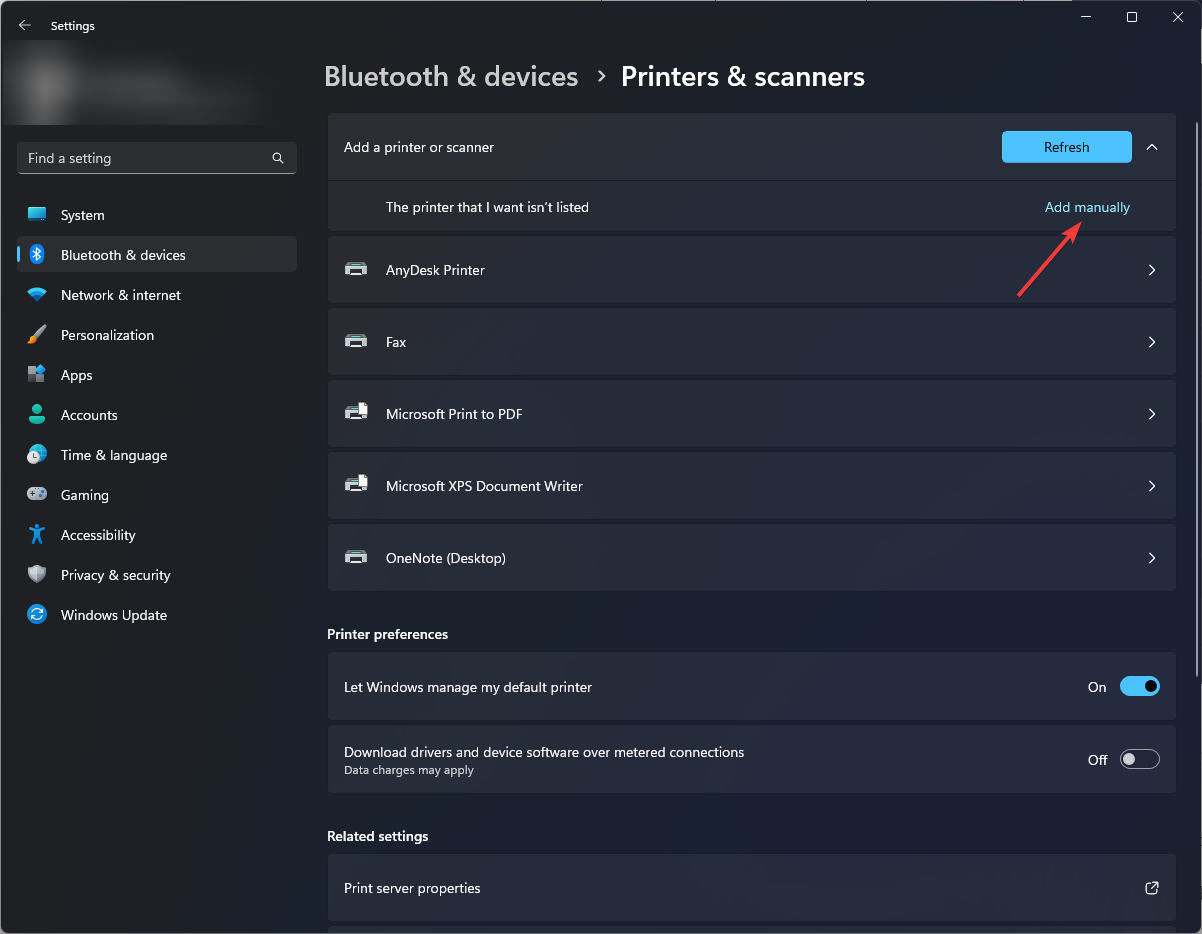Click the Apps icon in sidebar
This screenshot has height=934, width=1202.
37,375
